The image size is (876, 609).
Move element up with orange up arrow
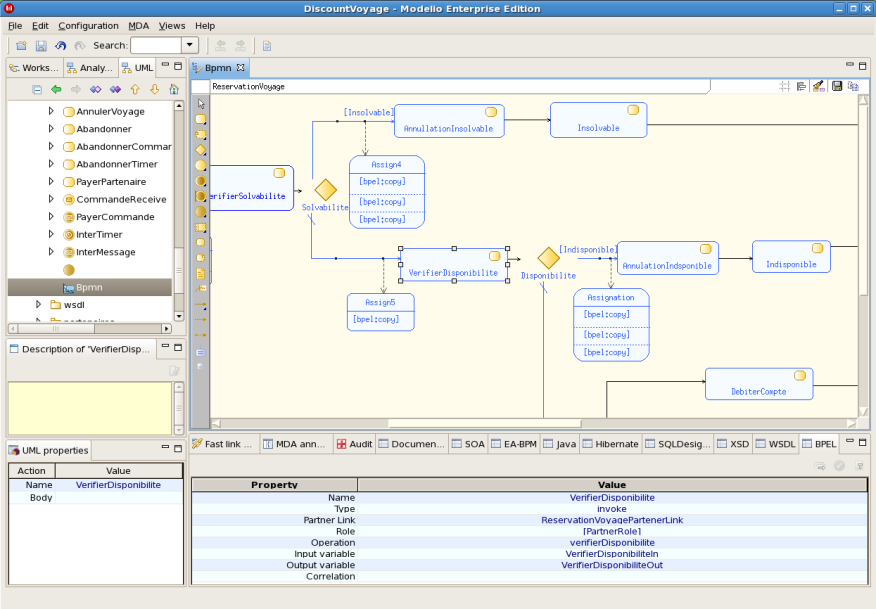[135, 89]
